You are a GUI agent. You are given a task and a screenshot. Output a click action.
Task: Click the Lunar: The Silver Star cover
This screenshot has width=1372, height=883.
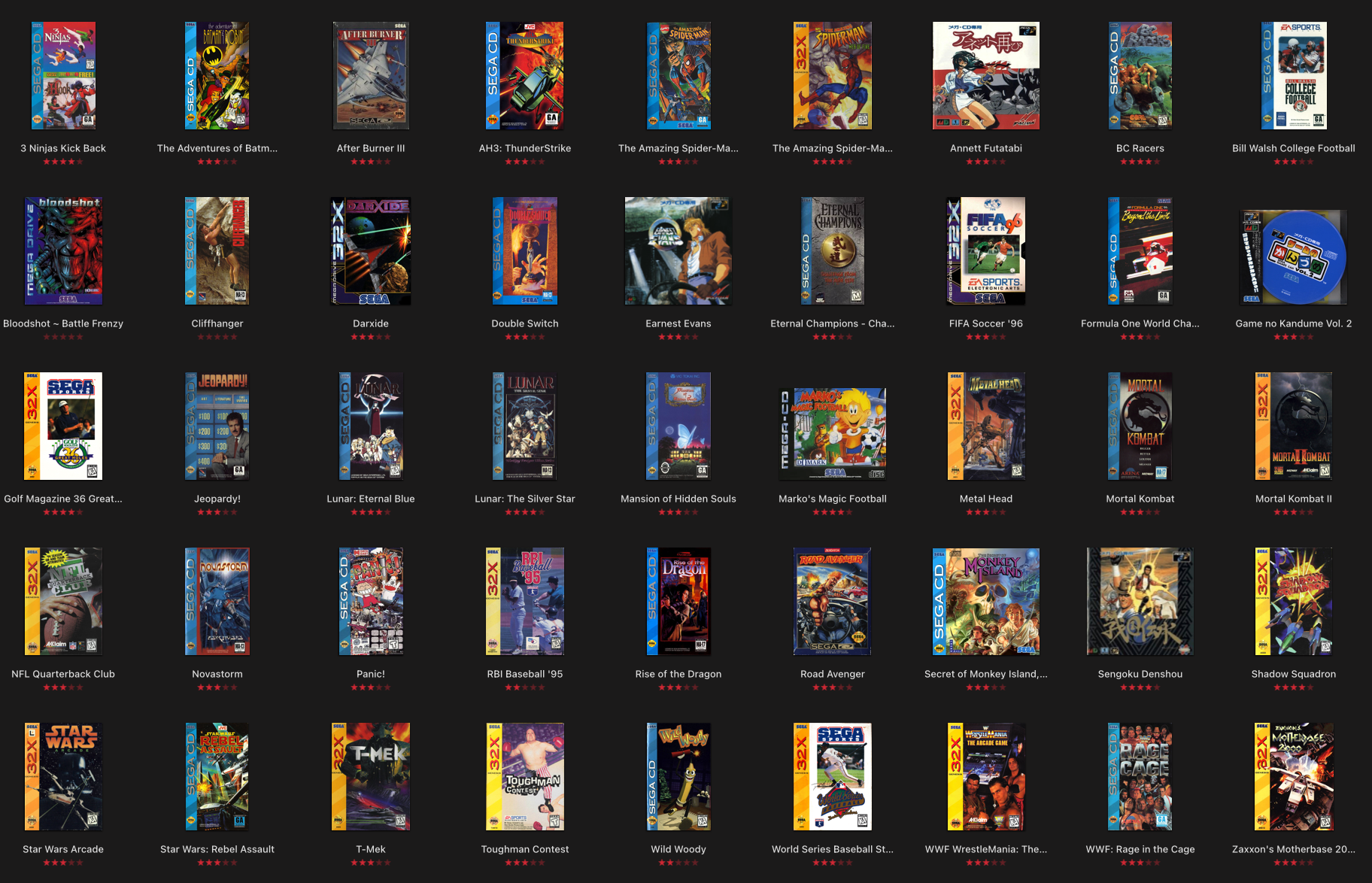(x=525, y=426)
